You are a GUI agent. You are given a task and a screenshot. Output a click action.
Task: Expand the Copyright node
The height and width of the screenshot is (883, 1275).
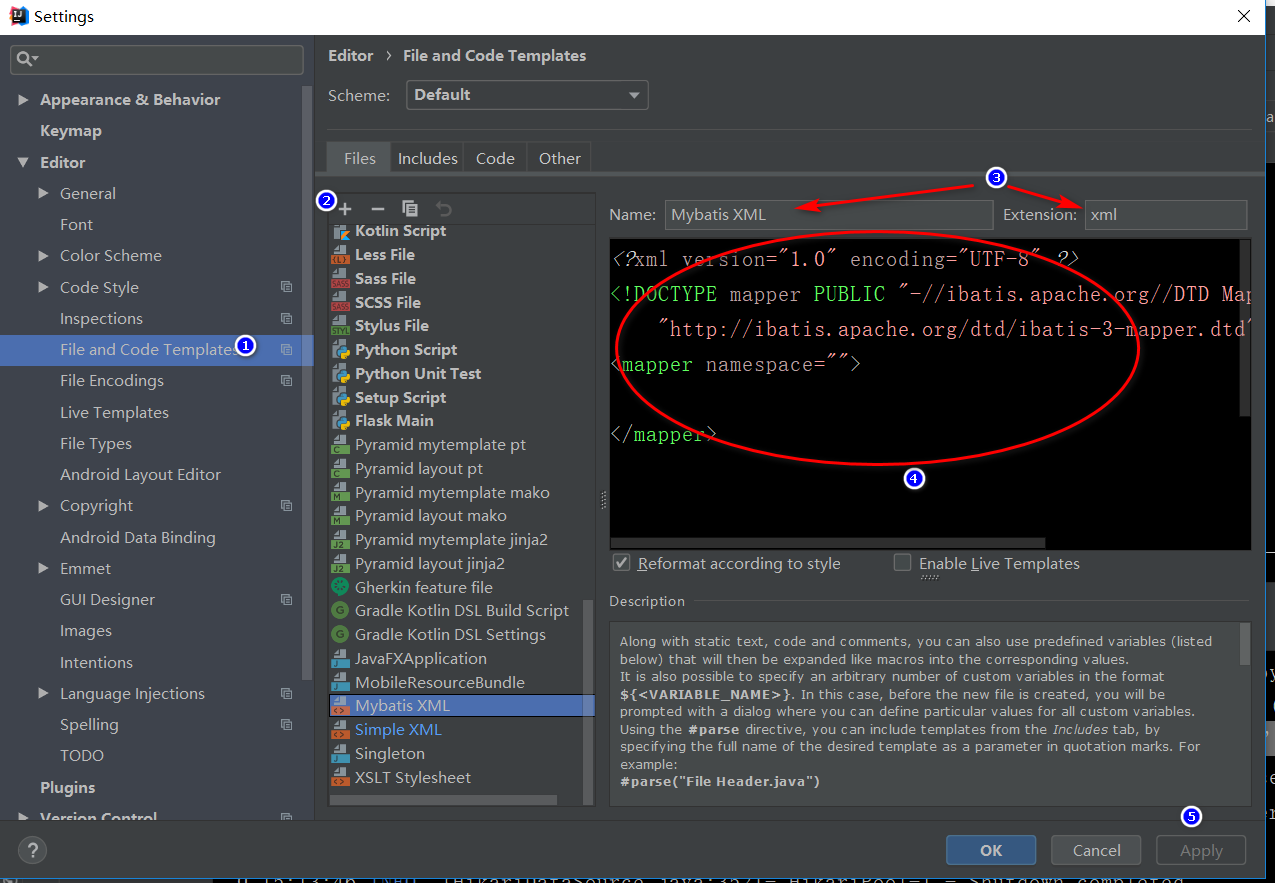tap(43, 506)
